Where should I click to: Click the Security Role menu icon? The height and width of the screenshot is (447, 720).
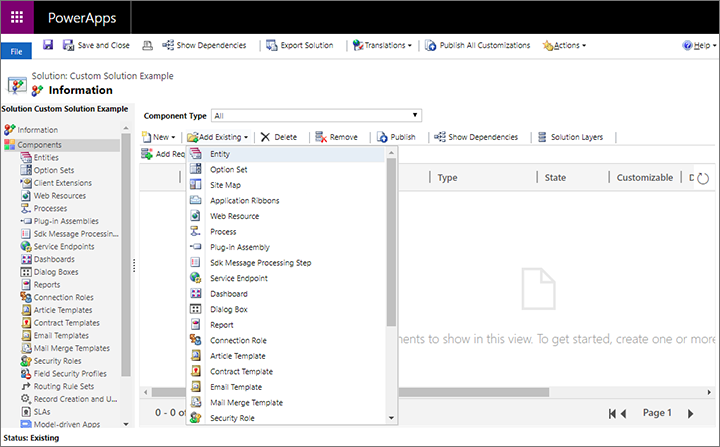196,418
